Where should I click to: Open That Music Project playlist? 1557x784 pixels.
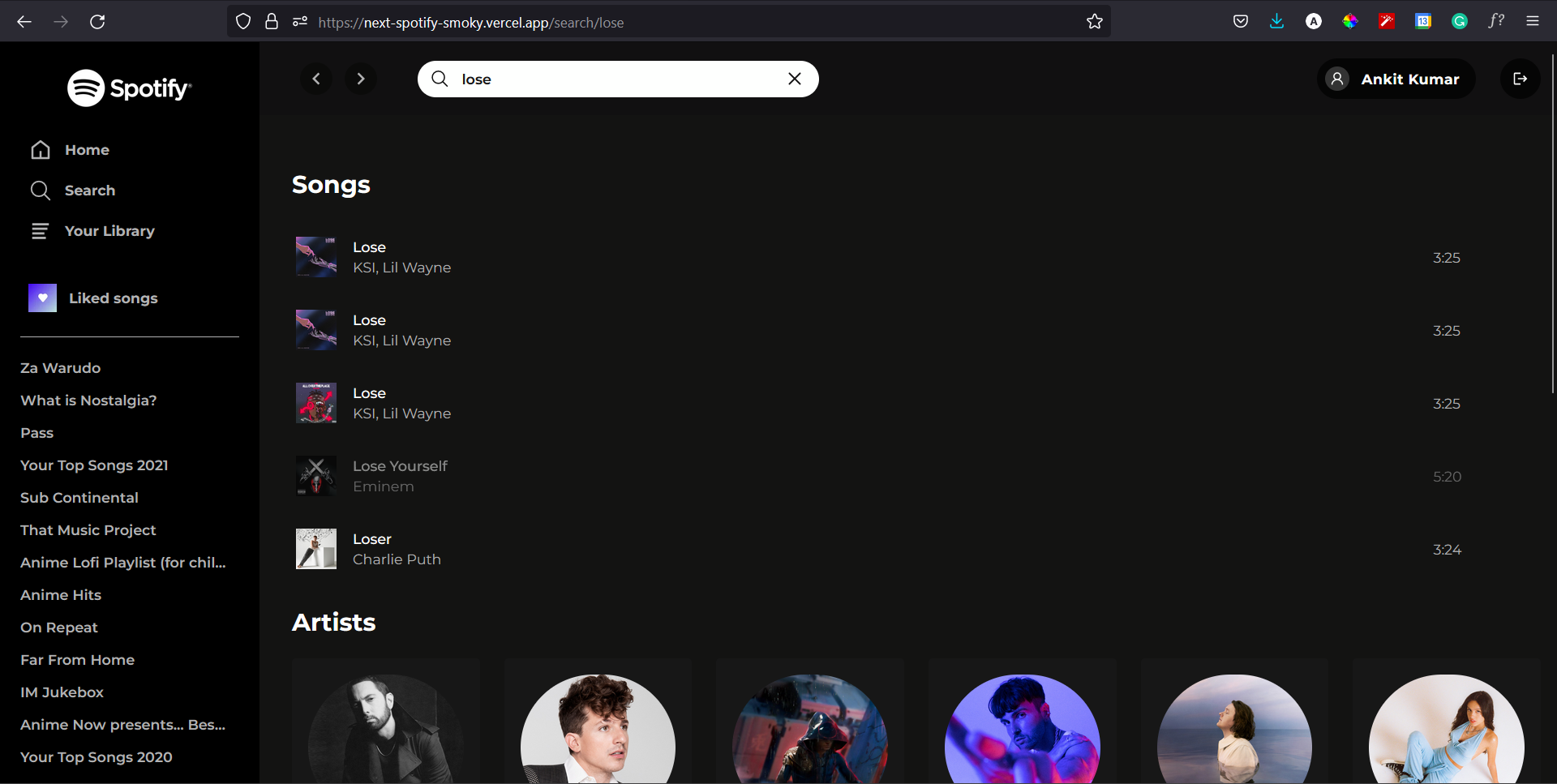pos(88,530)
